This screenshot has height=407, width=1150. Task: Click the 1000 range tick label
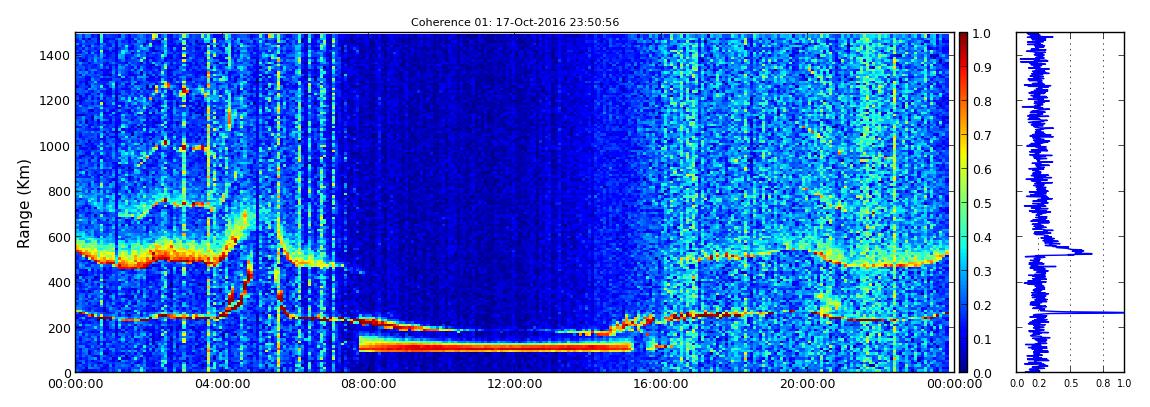[55, 146]
